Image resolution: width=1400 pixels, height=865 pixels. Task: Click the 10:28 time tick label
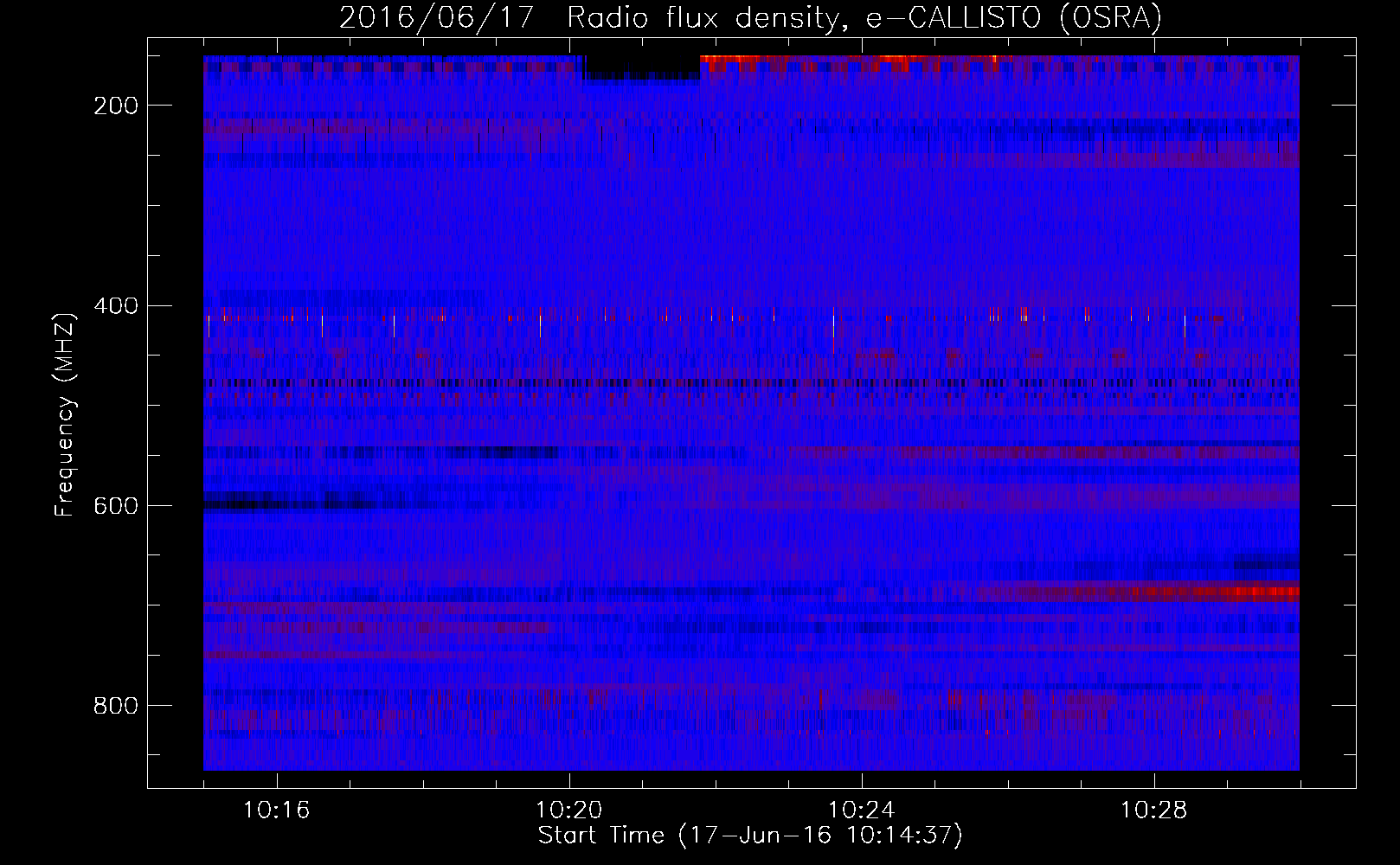[1153, 811]
